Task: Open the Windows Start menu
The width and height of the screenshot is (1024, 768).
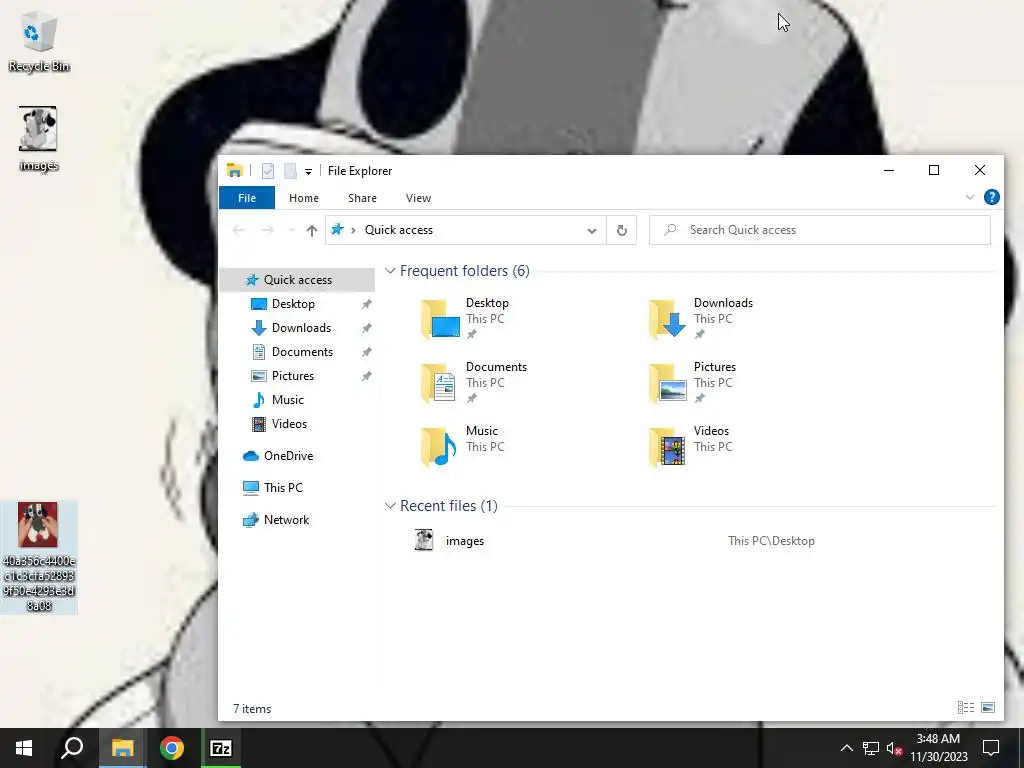Action: coord(24,748)
